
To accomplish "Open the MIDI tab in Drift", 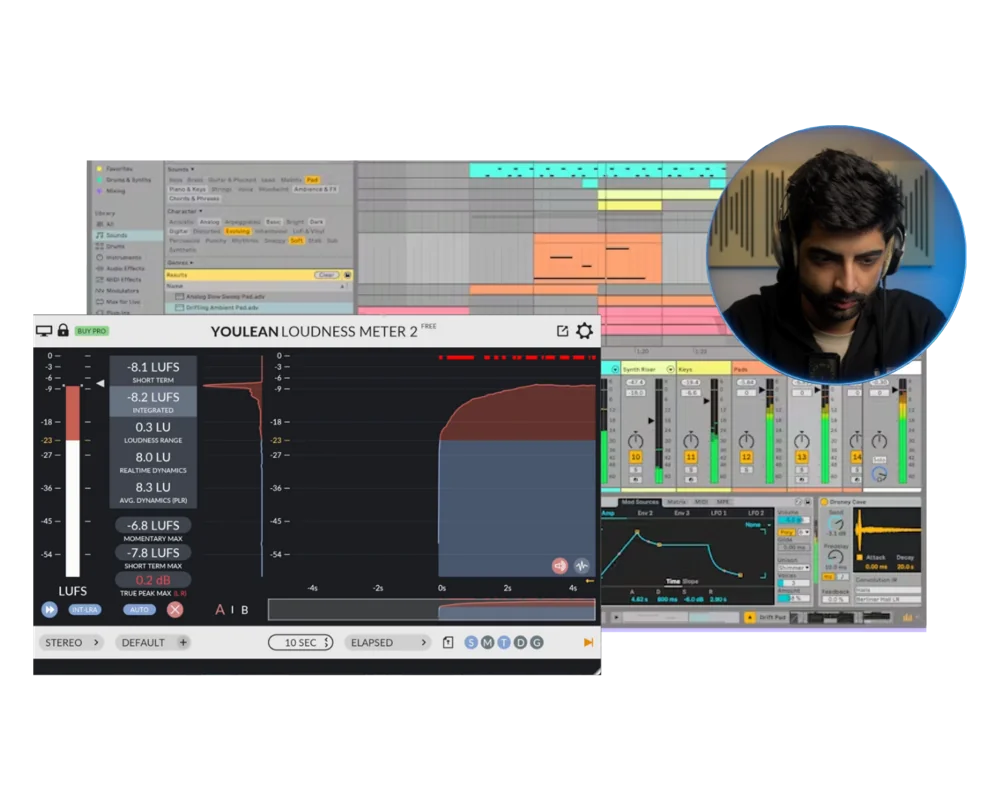I will (x=701, y=502).
